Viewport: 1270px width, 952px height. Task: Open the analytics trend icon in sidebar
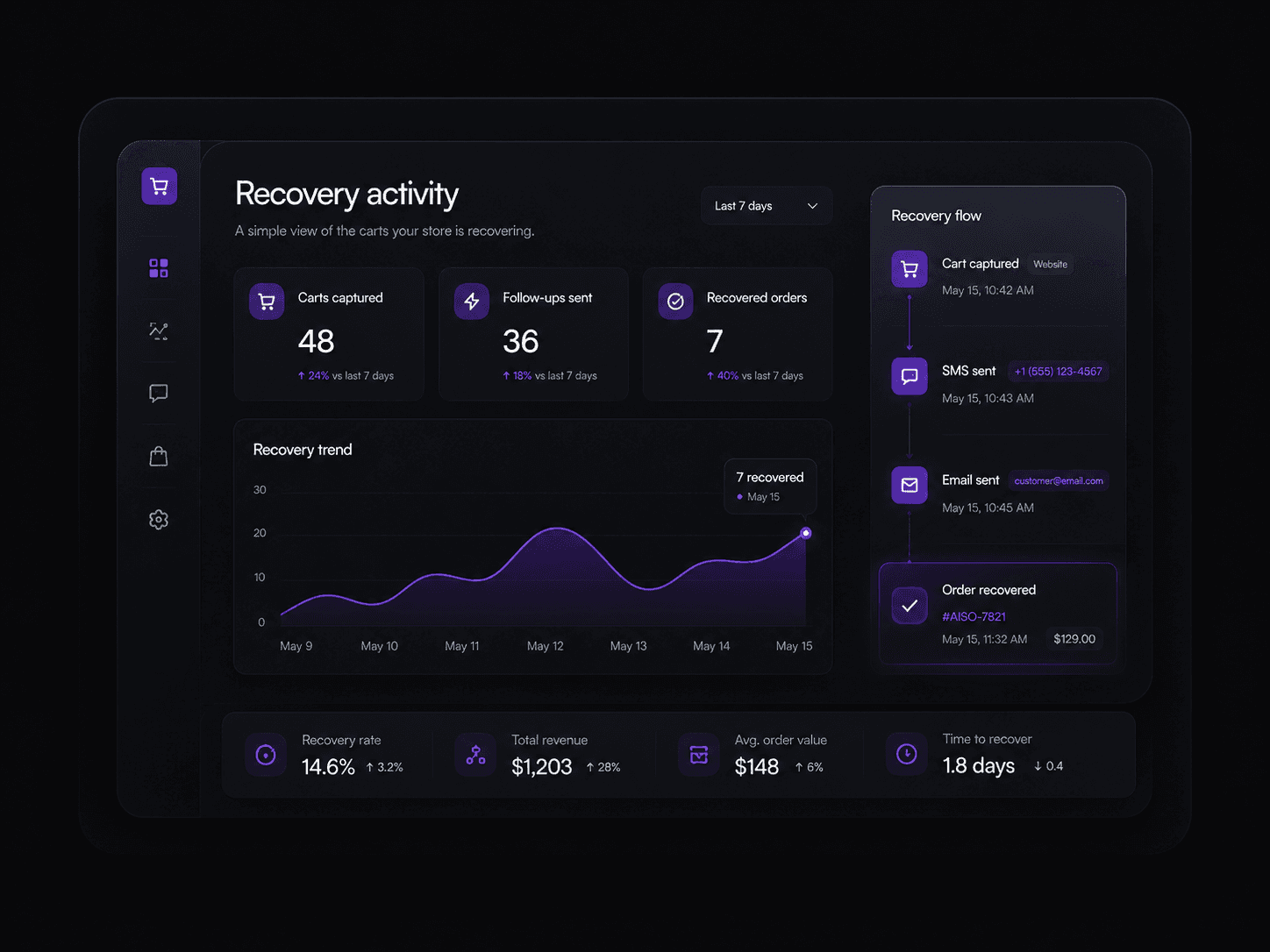(x=159, y=330)
